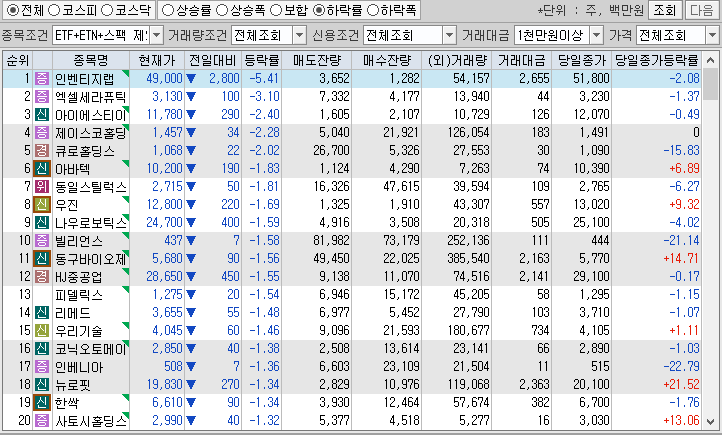Click the green corner marker on 아바텍
Screen dimensions: 722x435
click(x=126, y=163)
